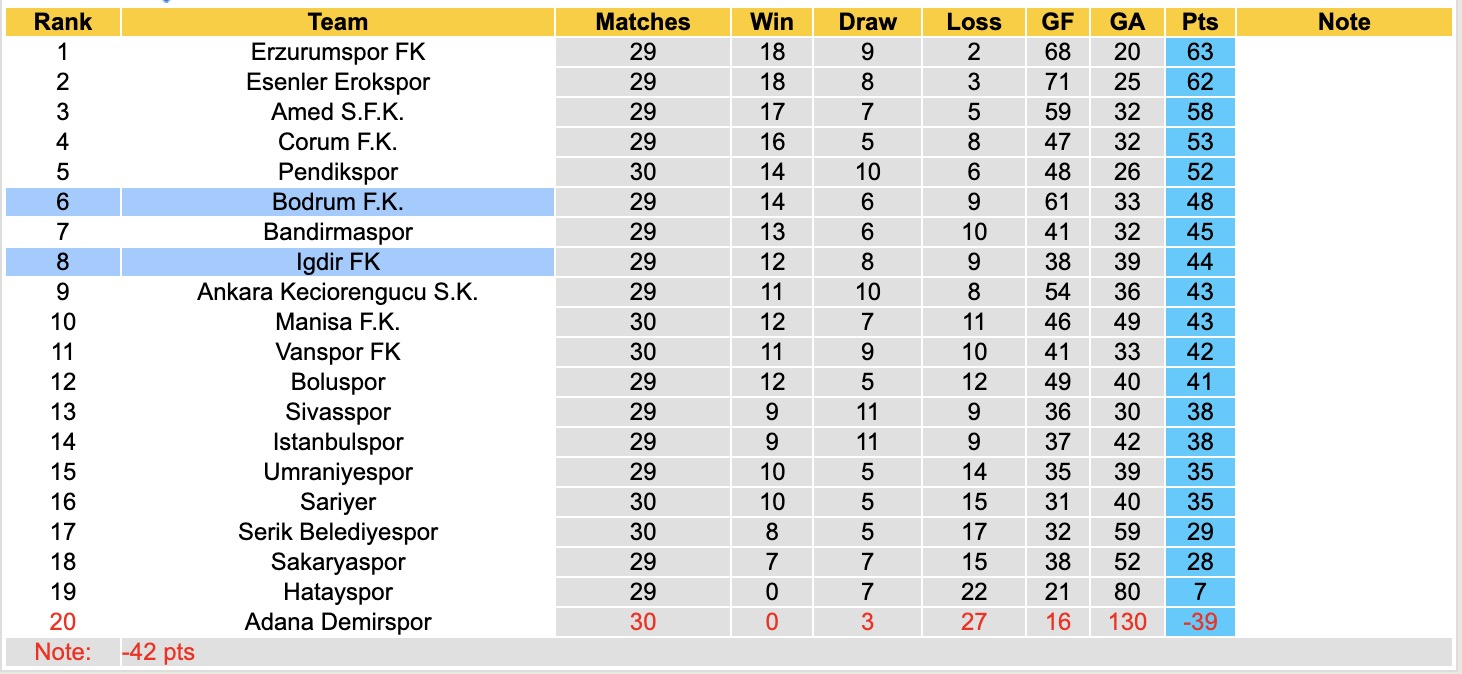Viewport: 1462px width, 674px height.
Task: Click the Win column header
Action: pos(772,22)
